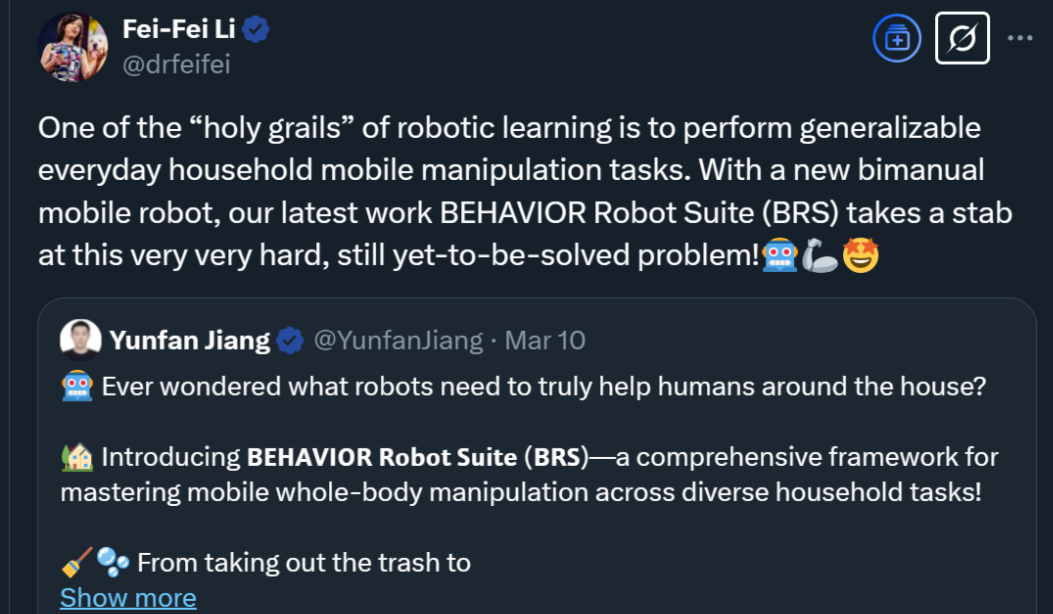Open Yunfan Jiang's name in quoted post
1053x614 pixels.
(x=190, y=340)
